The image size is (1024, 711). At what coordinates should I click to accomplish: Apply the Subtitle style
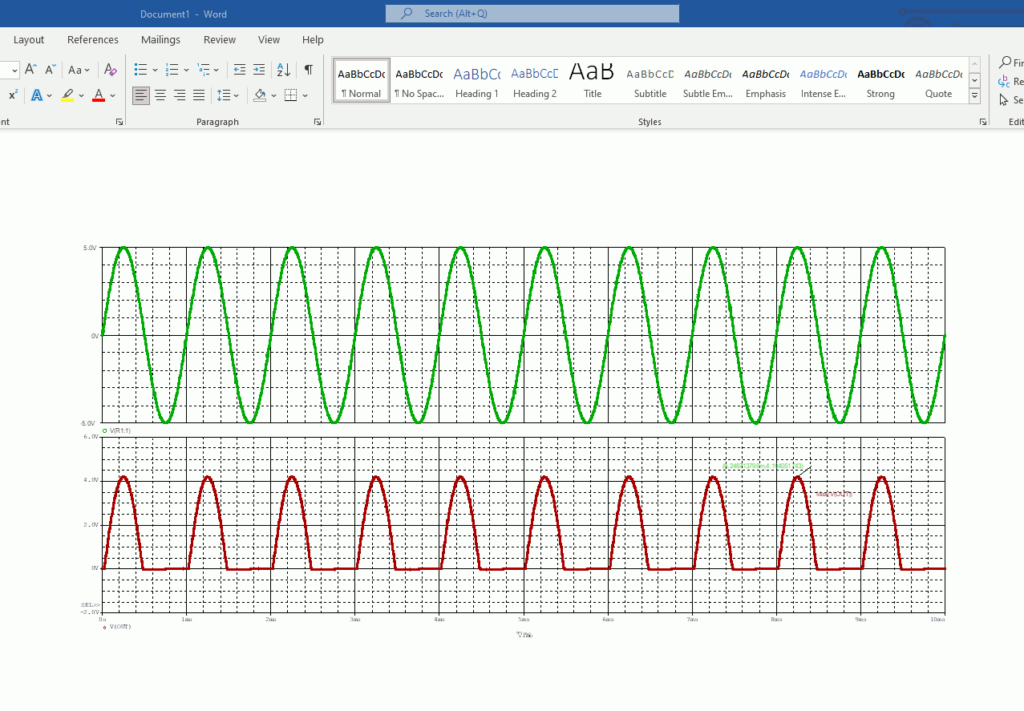tap(650, 80)
